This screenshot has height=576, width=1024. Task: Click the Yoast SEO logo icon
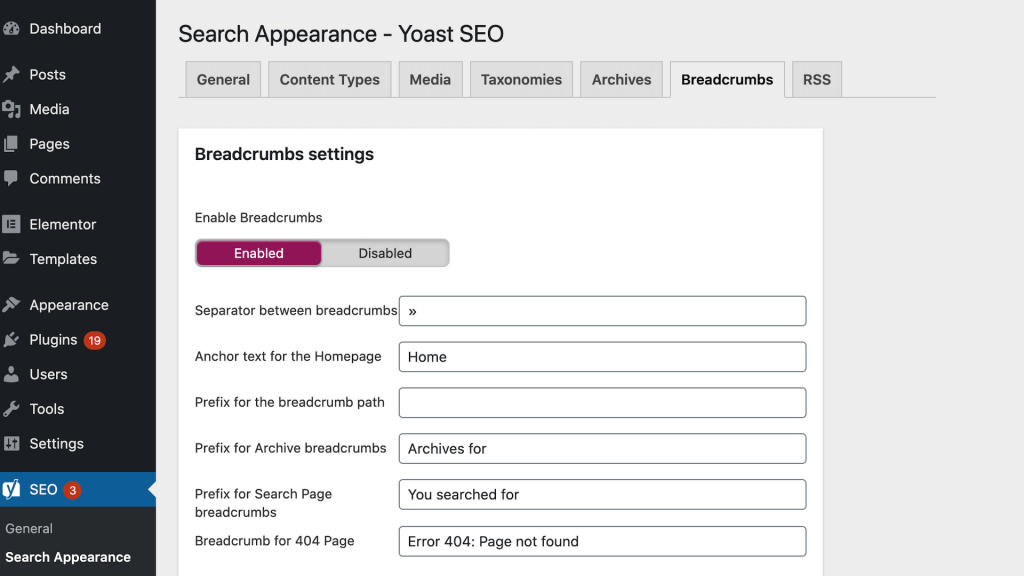(11, 489)
